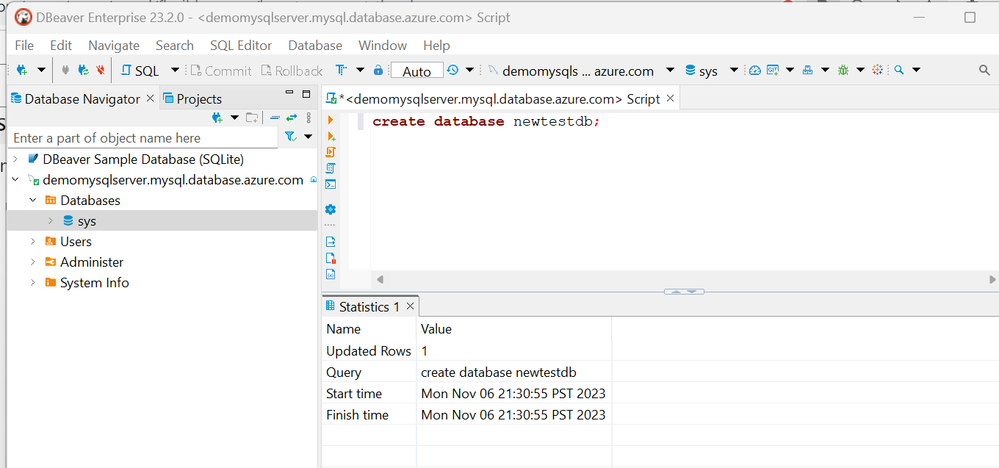Click the Open console terminal icon

point(331,185)
